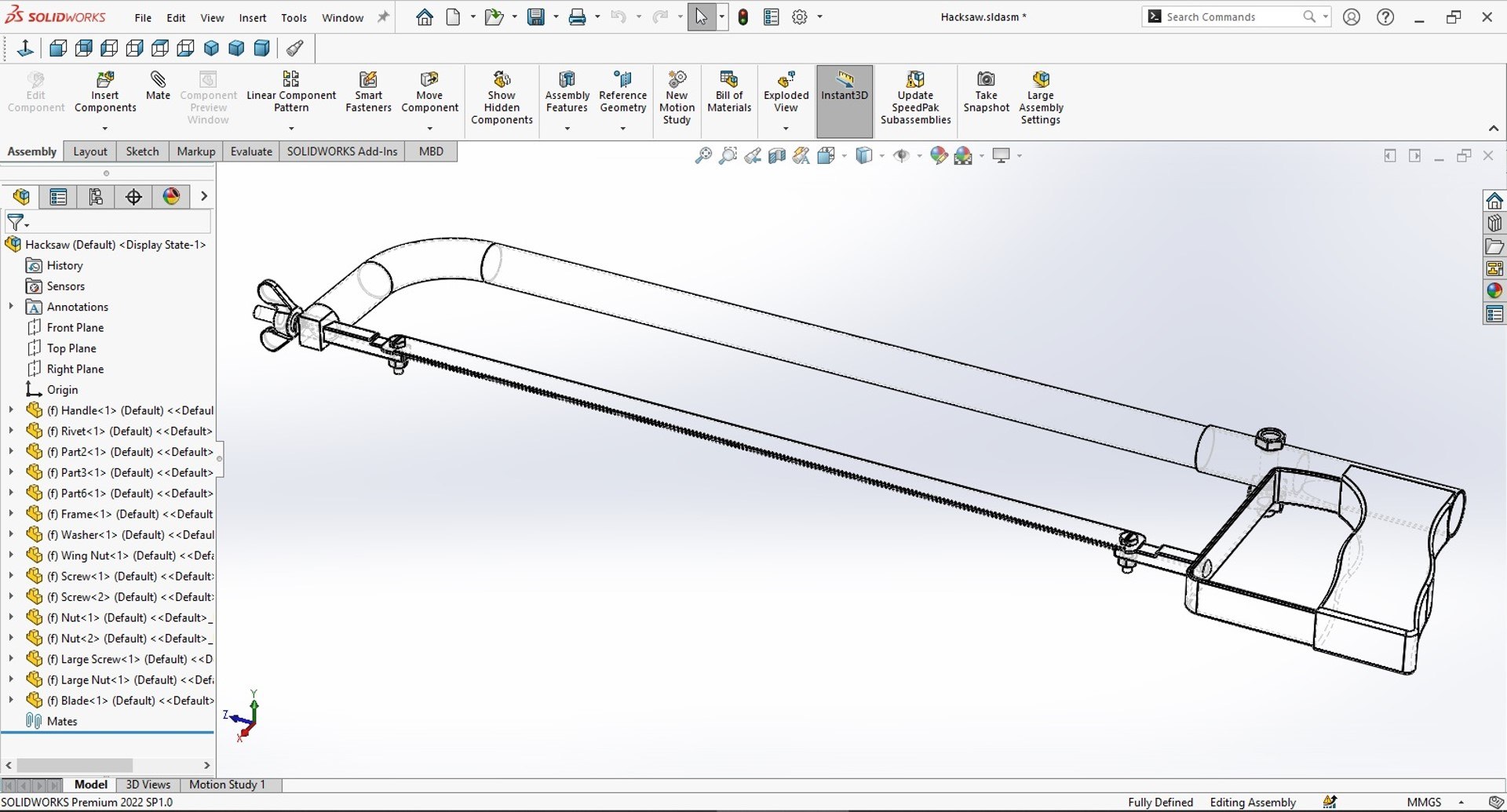
Task: Open the Tools menu
Action: coord(294,17)
